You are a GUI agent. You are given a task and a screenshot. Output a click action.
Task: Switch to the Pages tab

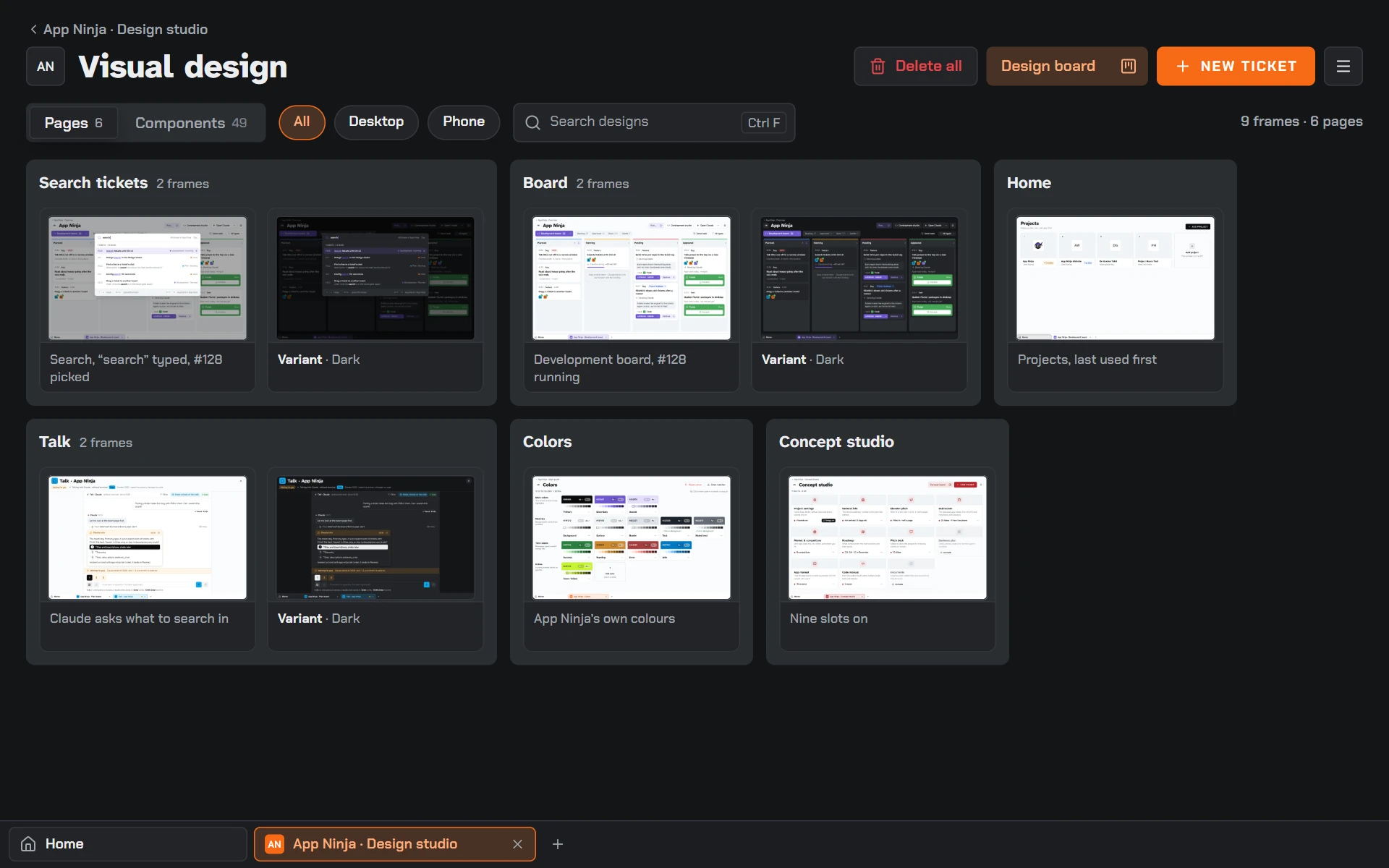click(x=73, y=123)
